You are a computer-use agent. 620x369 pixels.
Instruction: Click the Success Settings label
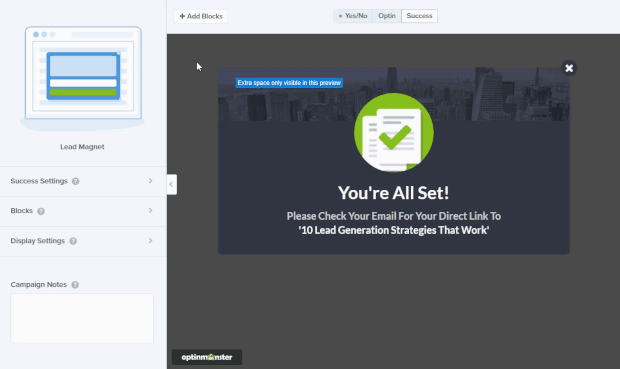tap(39, 181)
